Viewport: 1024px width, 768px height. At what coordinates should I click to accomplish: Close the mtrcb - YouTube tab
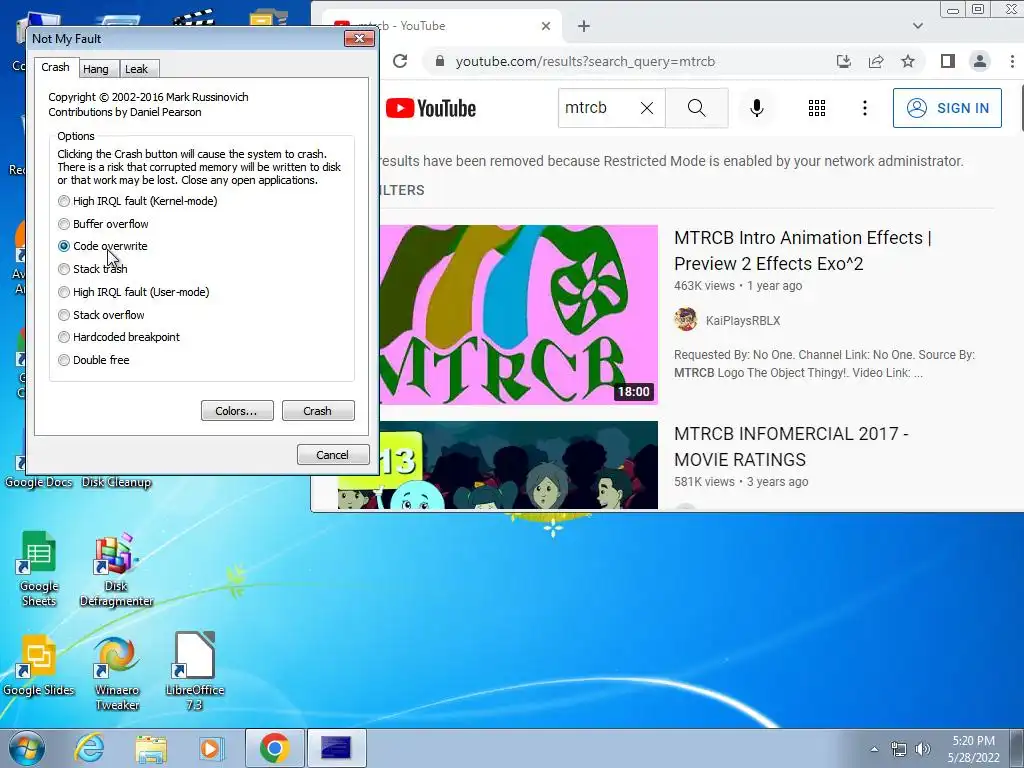546,26
